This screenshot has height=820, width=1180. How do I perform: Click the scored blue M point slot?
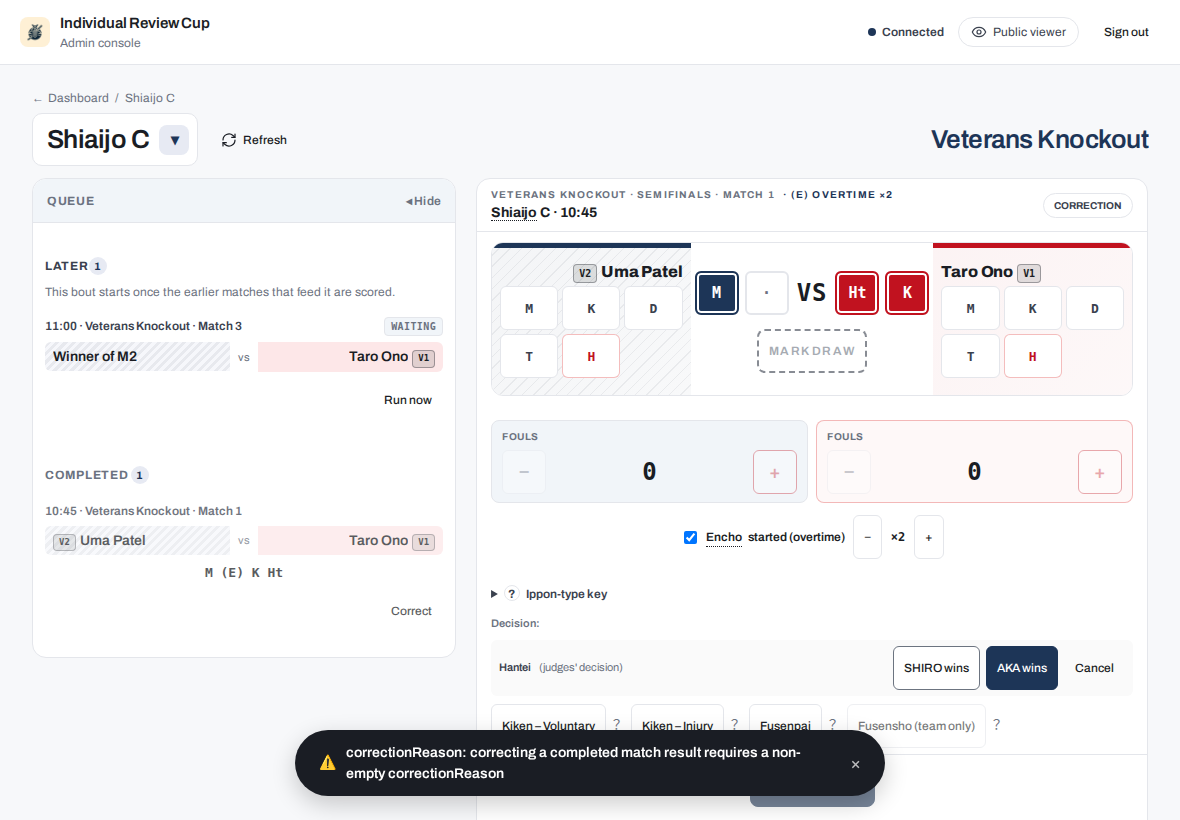716,293
